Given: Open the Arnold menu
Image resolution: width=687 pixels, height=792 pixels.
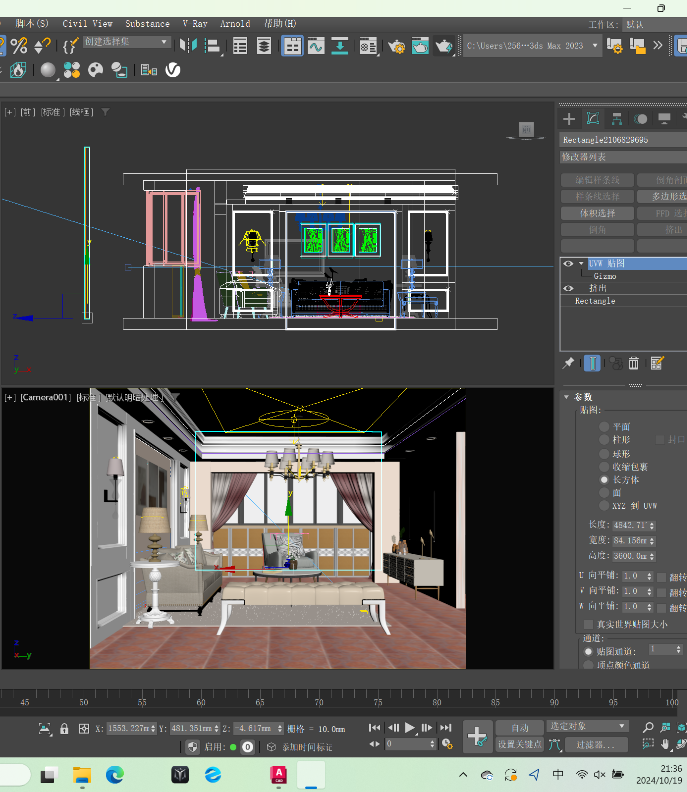Looking at the screenshot, I should point(235,23).
